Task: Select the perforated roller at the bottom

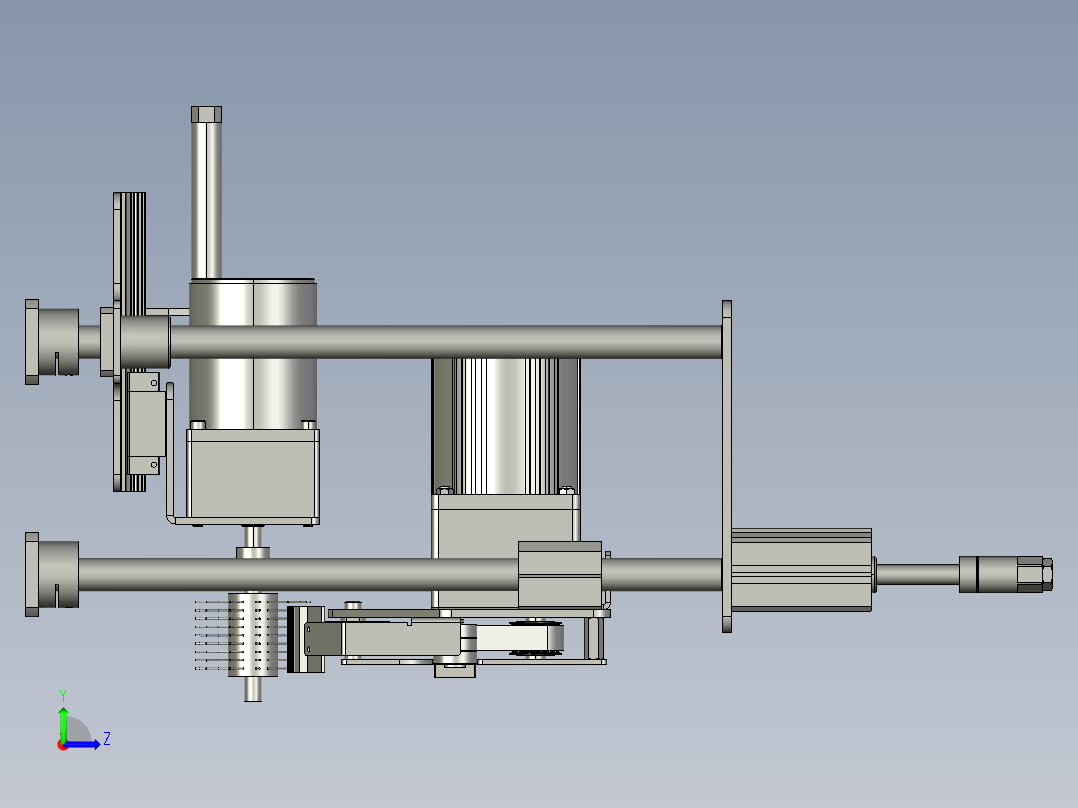Action: [x=253, y=634]
